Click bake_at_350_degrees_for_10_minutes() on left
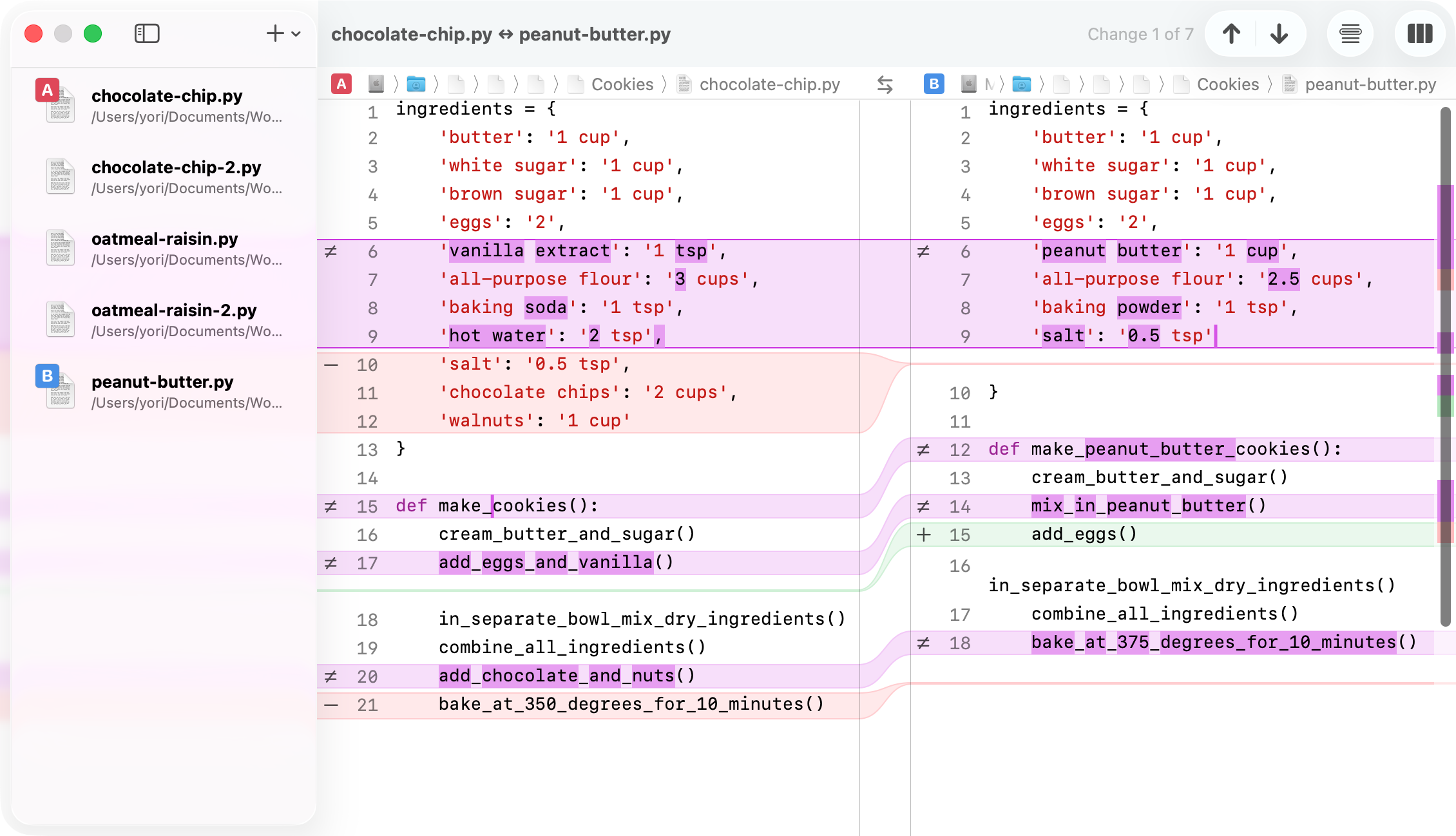This screenshot has width=1456, height=836. 631,704
